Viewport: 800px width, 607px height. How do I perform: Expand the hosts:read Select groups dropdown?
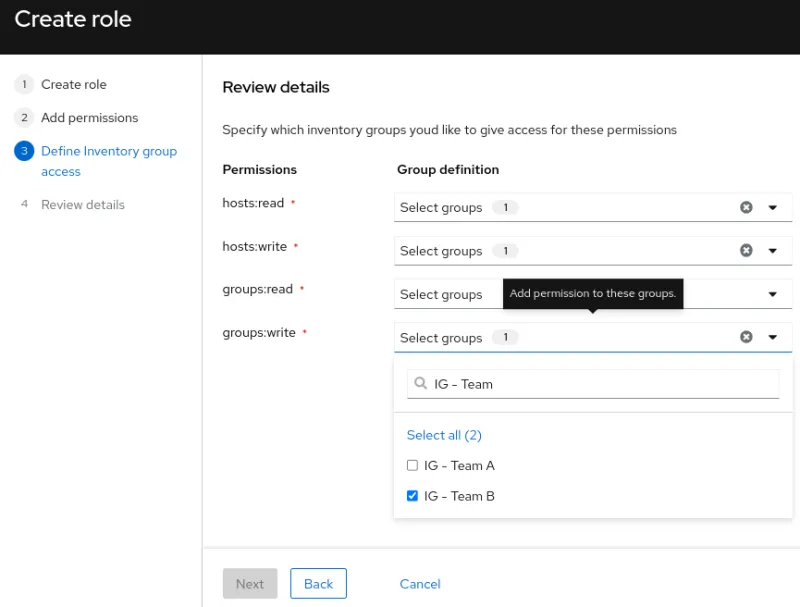(x=772, y=207)
